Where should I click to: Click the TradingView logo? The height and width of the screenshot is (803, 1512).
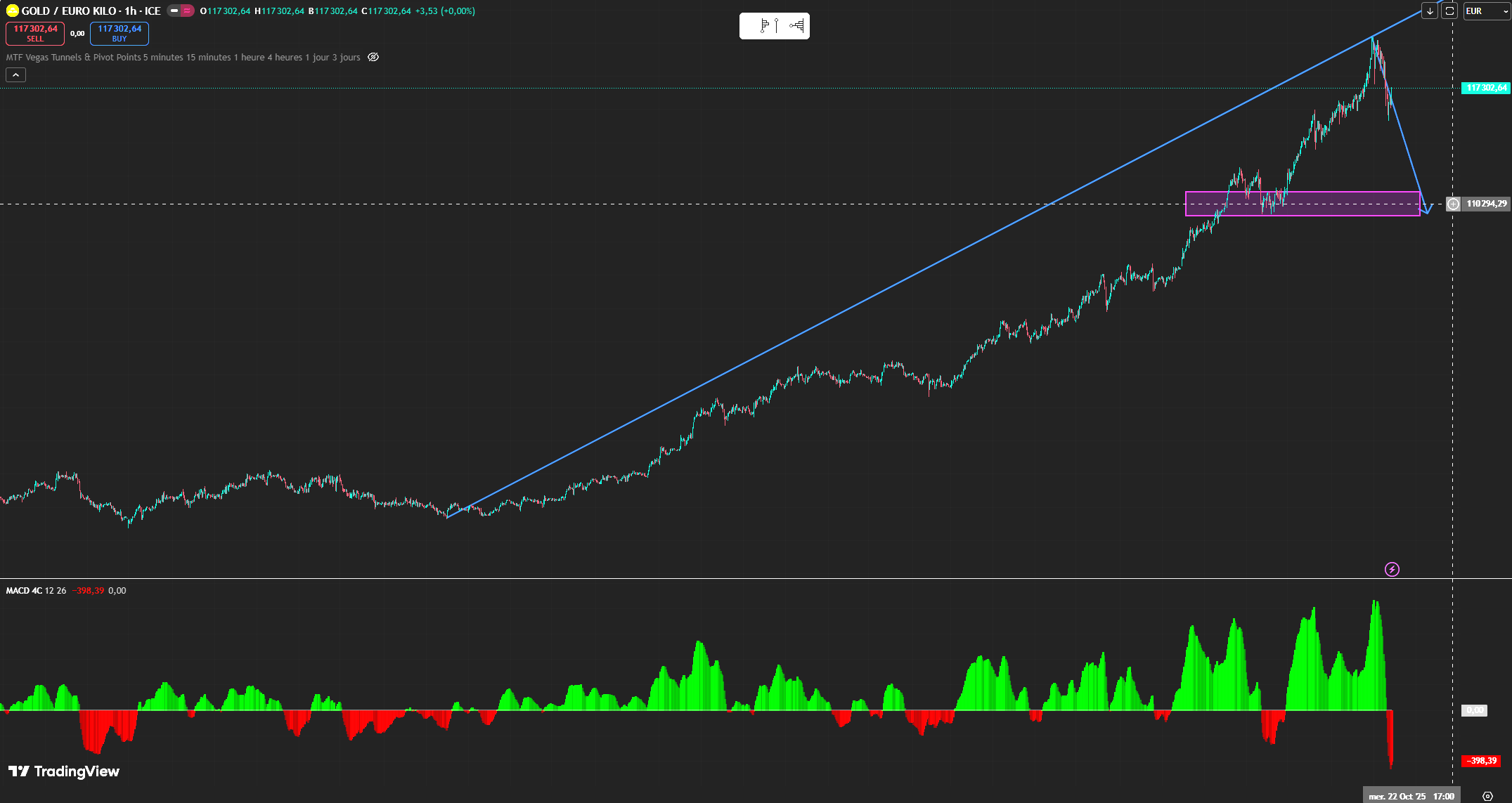64,771
